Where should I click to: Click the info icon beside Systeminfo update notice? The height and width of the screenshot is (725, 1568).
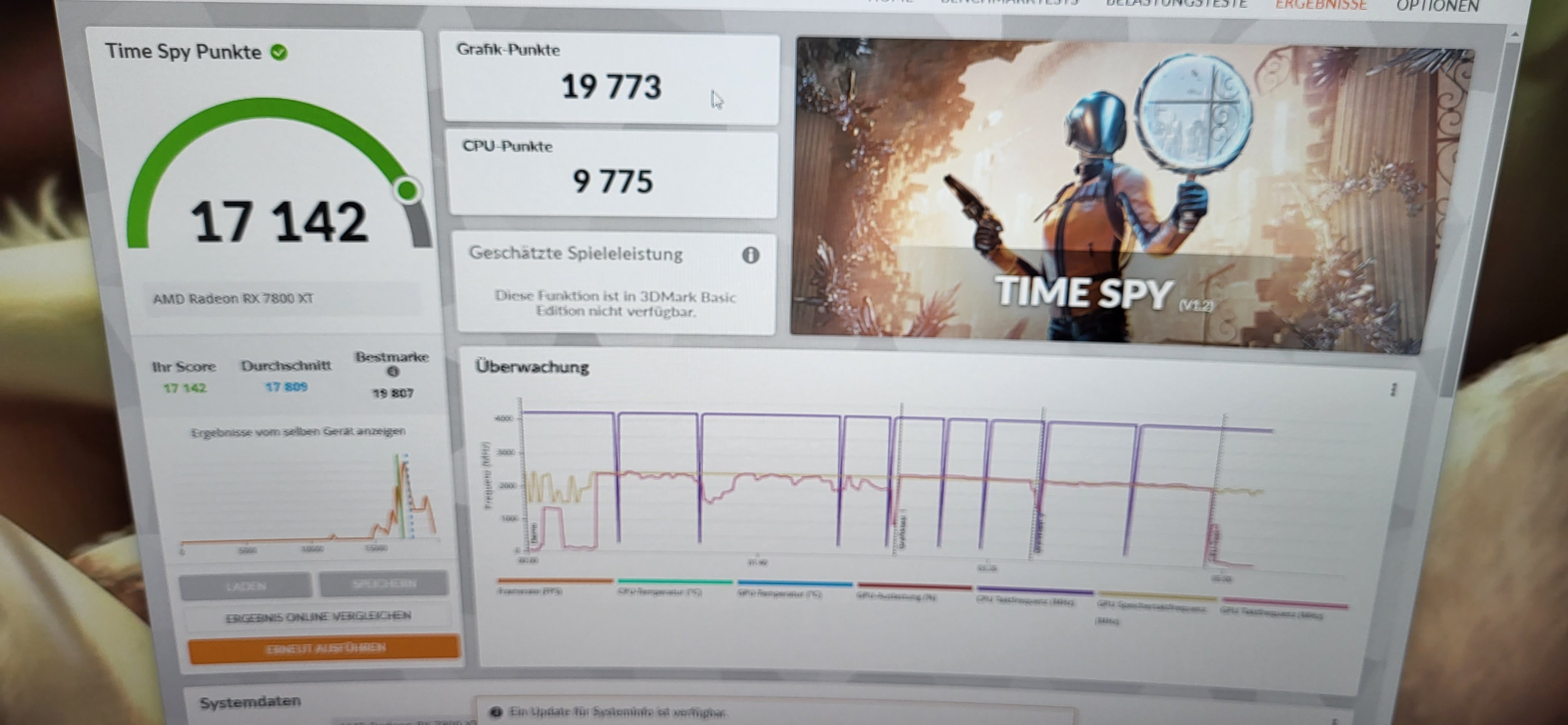(495, 712)
